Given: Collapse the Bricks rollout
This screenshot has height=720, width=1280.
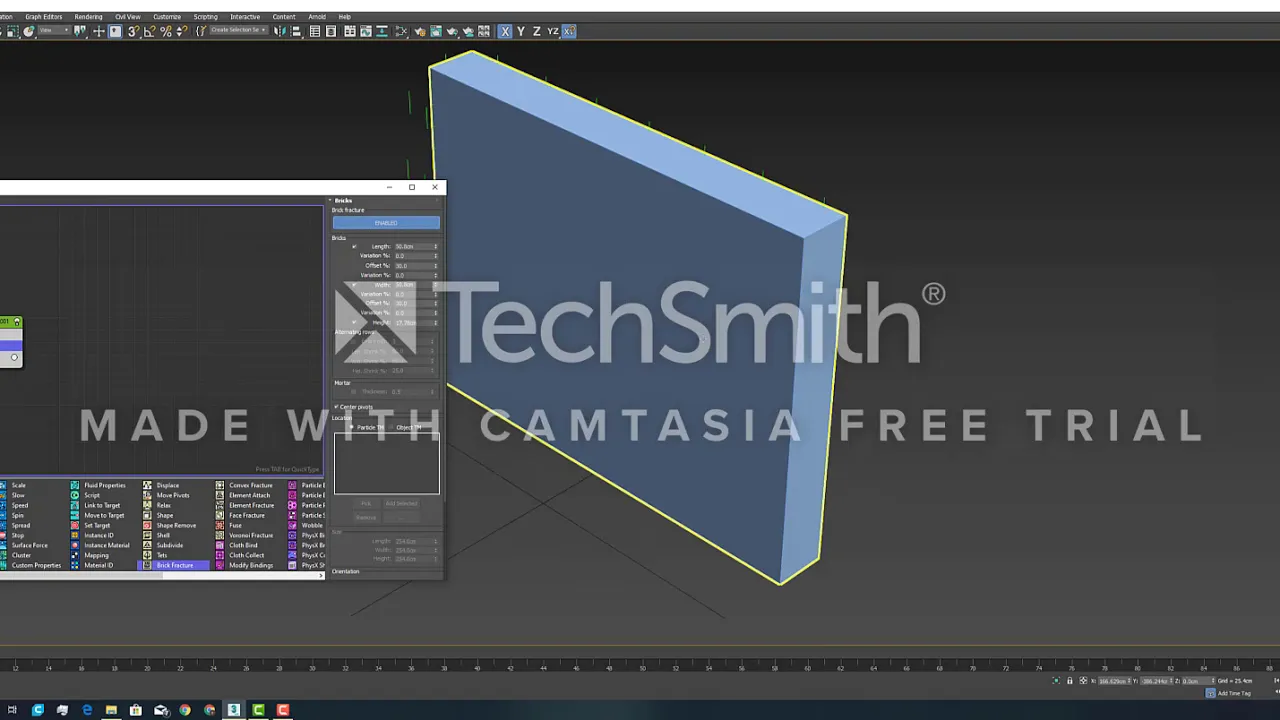Looking at the screenshot, I should [343, 200].
